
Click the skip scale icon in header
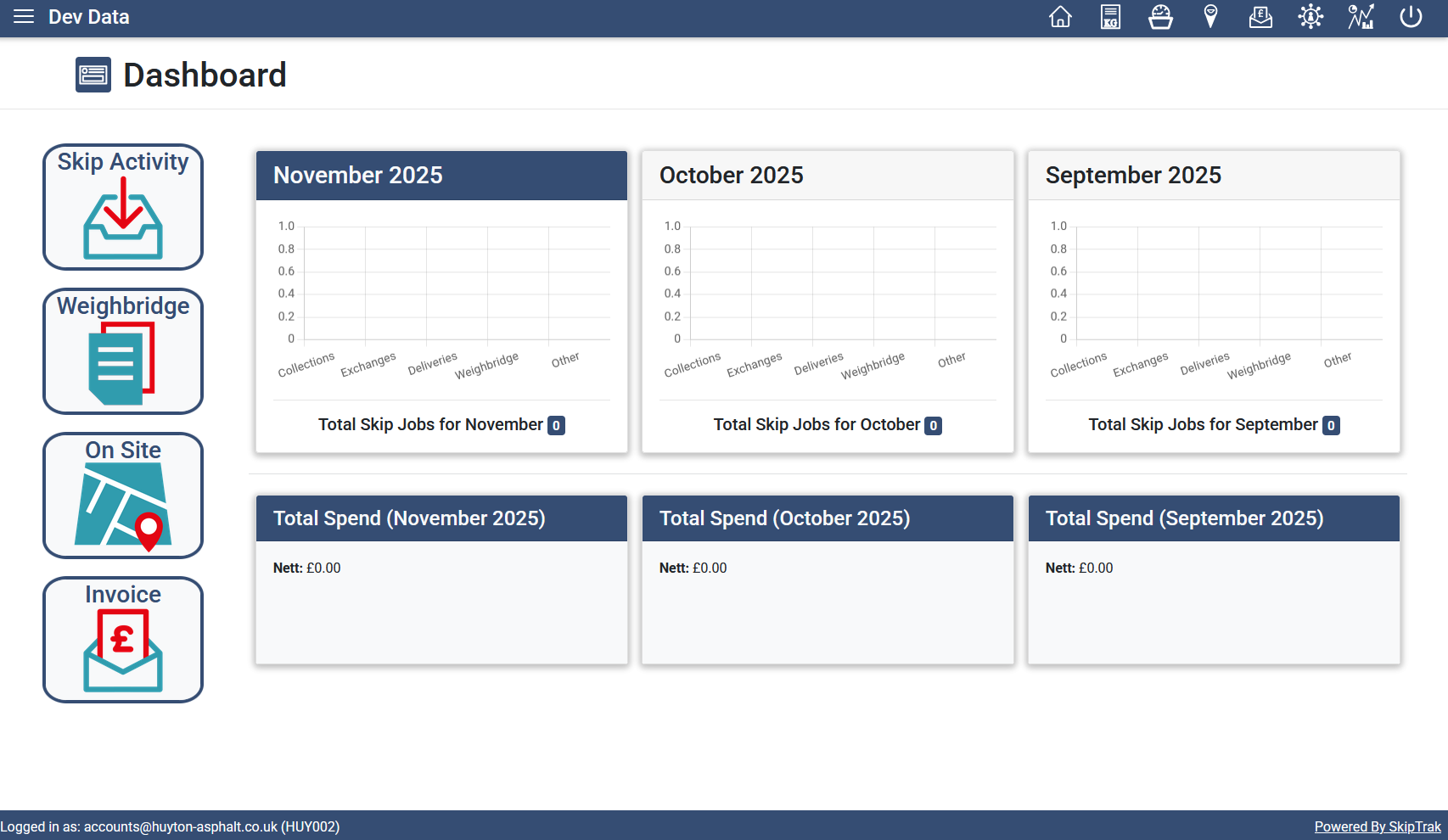tap(1160, 17)
